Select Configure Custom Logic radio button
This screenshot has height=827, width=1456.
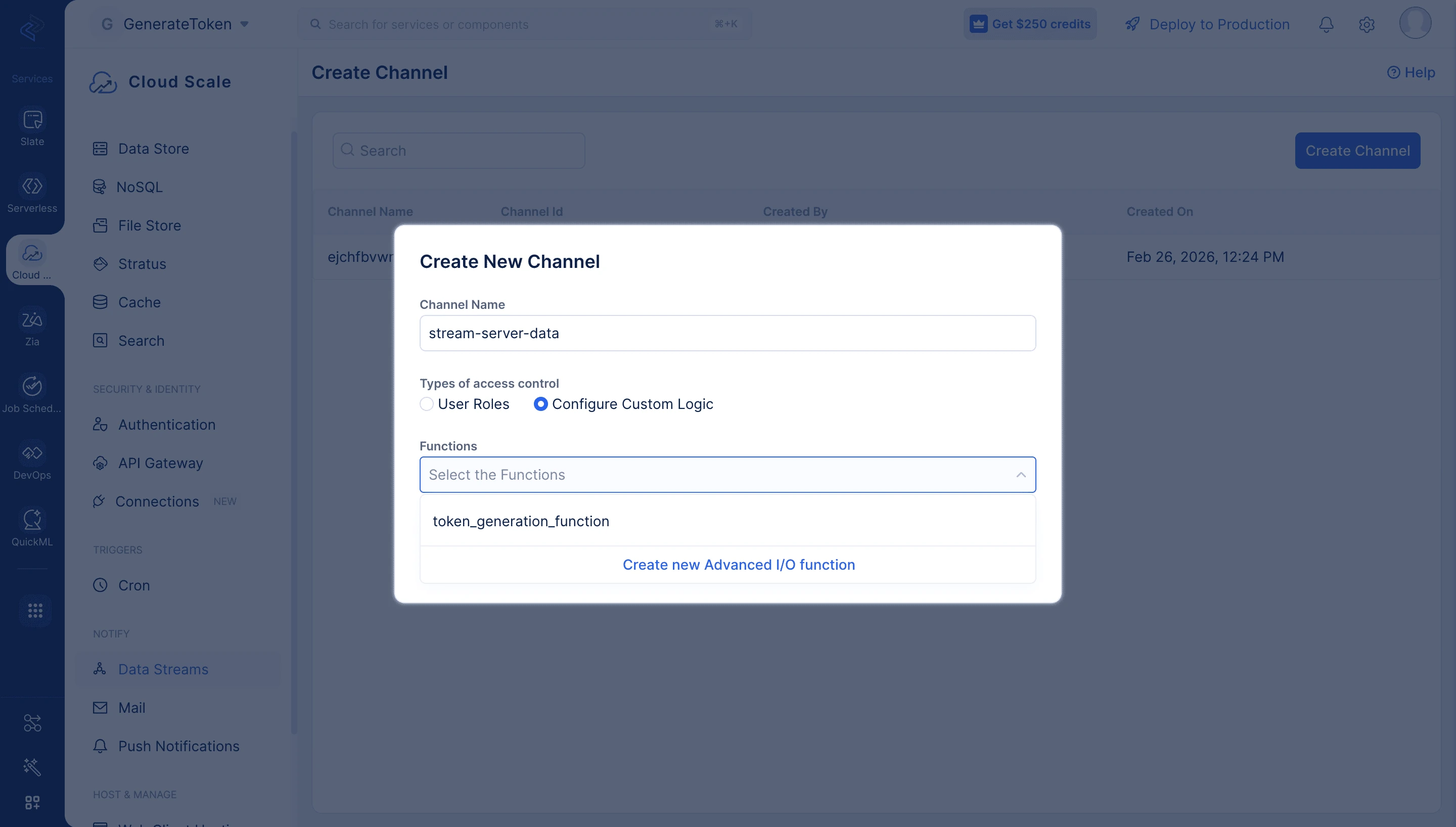(540, 404)
